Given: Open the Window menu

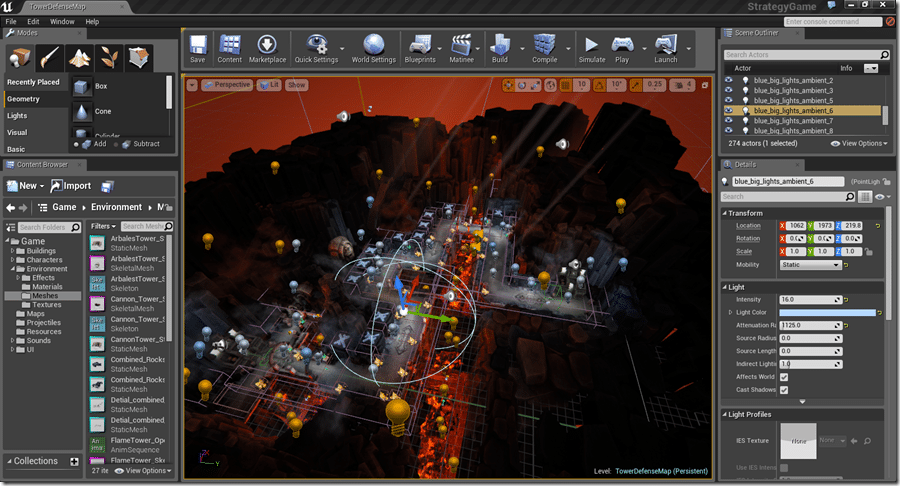Looking at the screenshot, I should tap(62, 22).
